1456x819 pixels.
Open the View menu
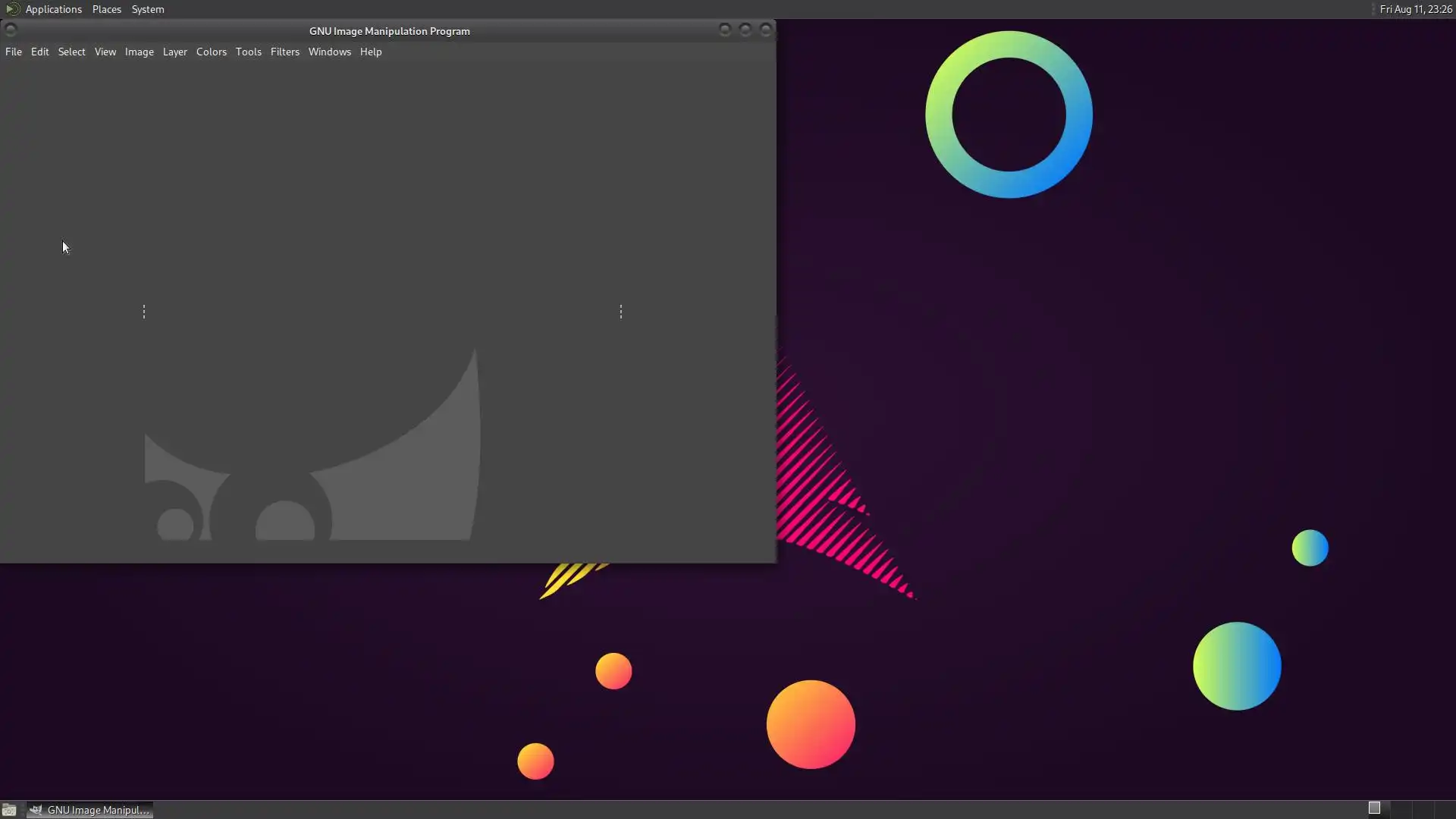tap(105, 52)
